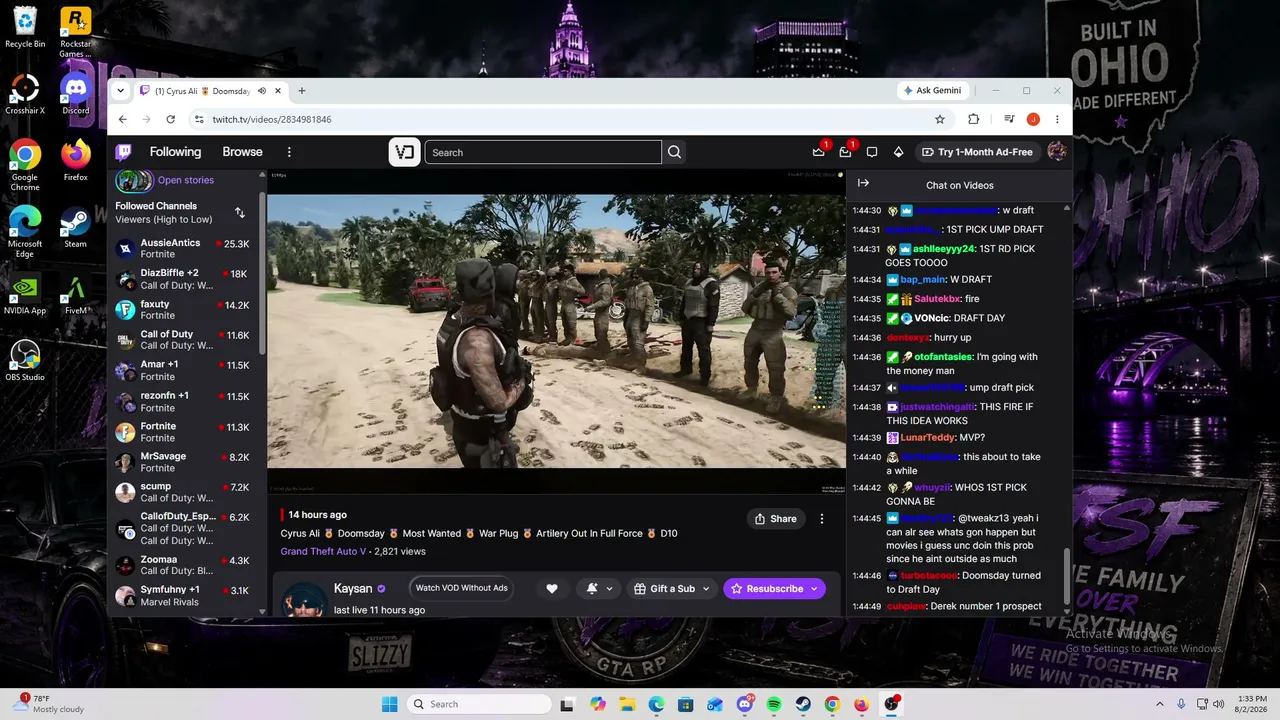Click the followed channels sidebar scrollbar

click(x=263, y=275)
